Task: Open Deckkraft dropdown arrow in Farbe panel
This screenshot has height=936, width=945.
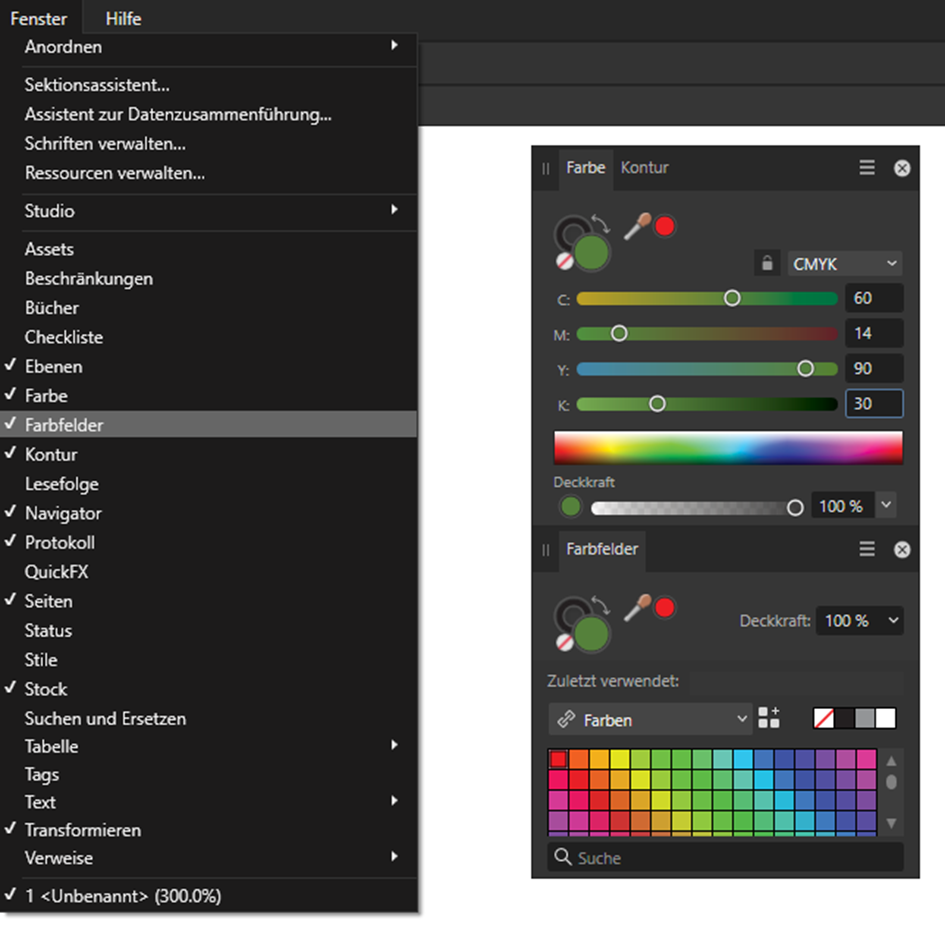Action: coord(885,505)
